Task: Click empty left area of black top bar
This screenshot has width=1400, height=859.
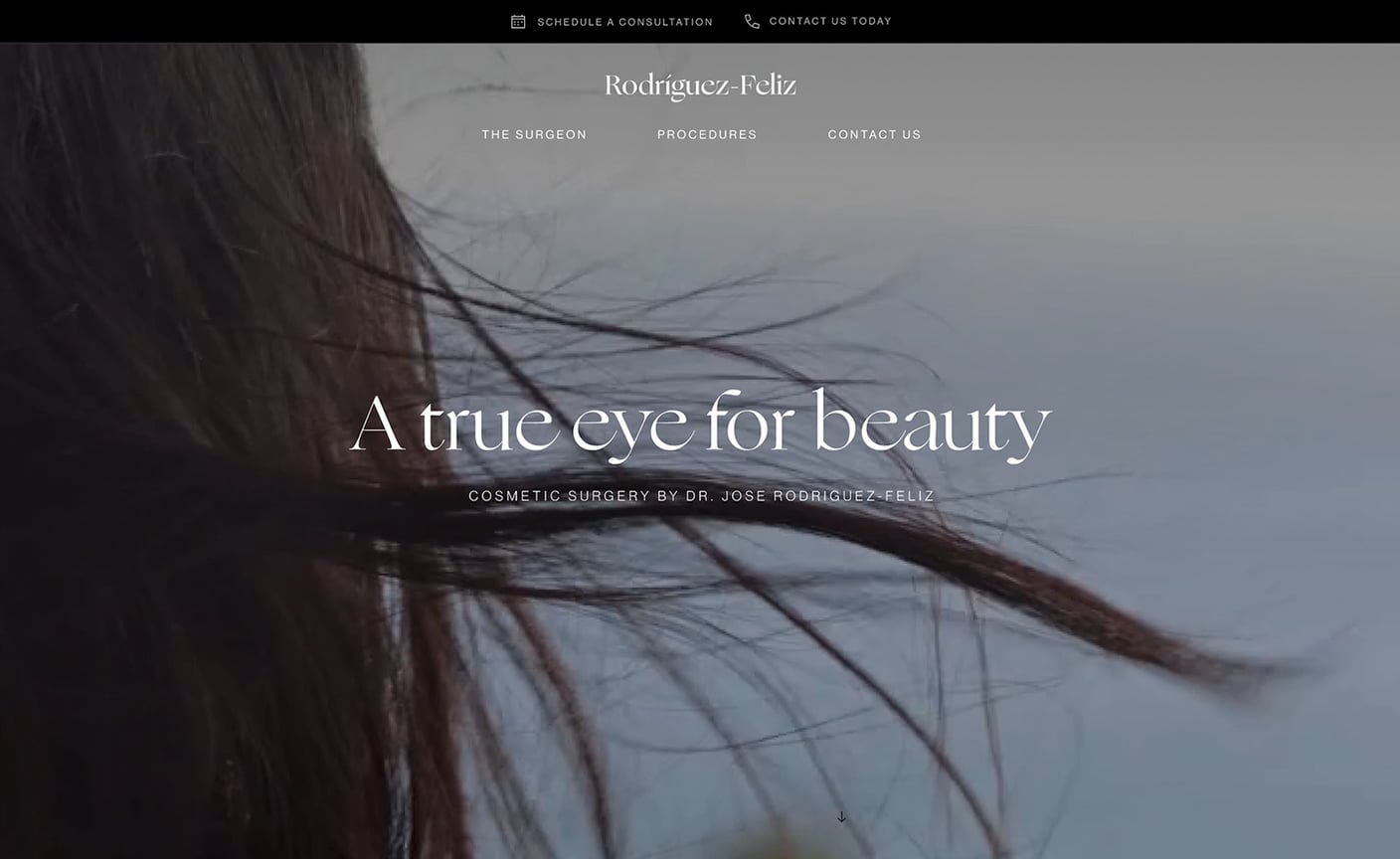Action: point(199,21)
